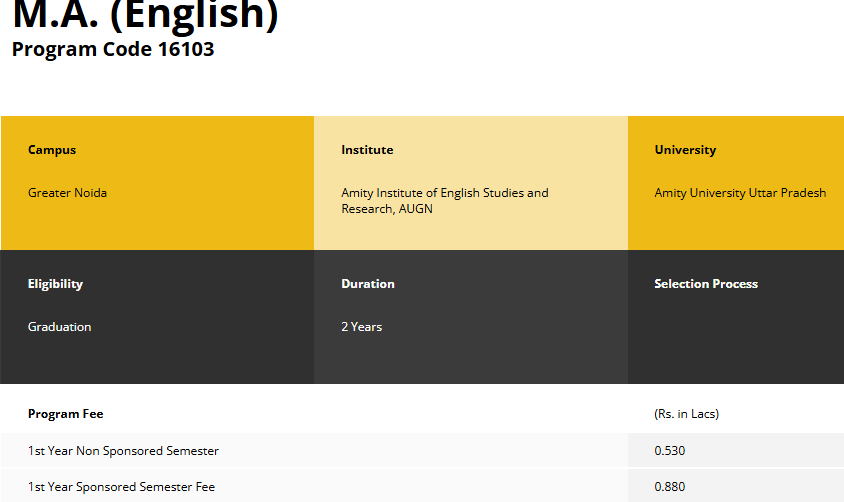Click the Duration heading
Image resolution: width=844 pixels, height=502 pixels.
pos(367,284)
